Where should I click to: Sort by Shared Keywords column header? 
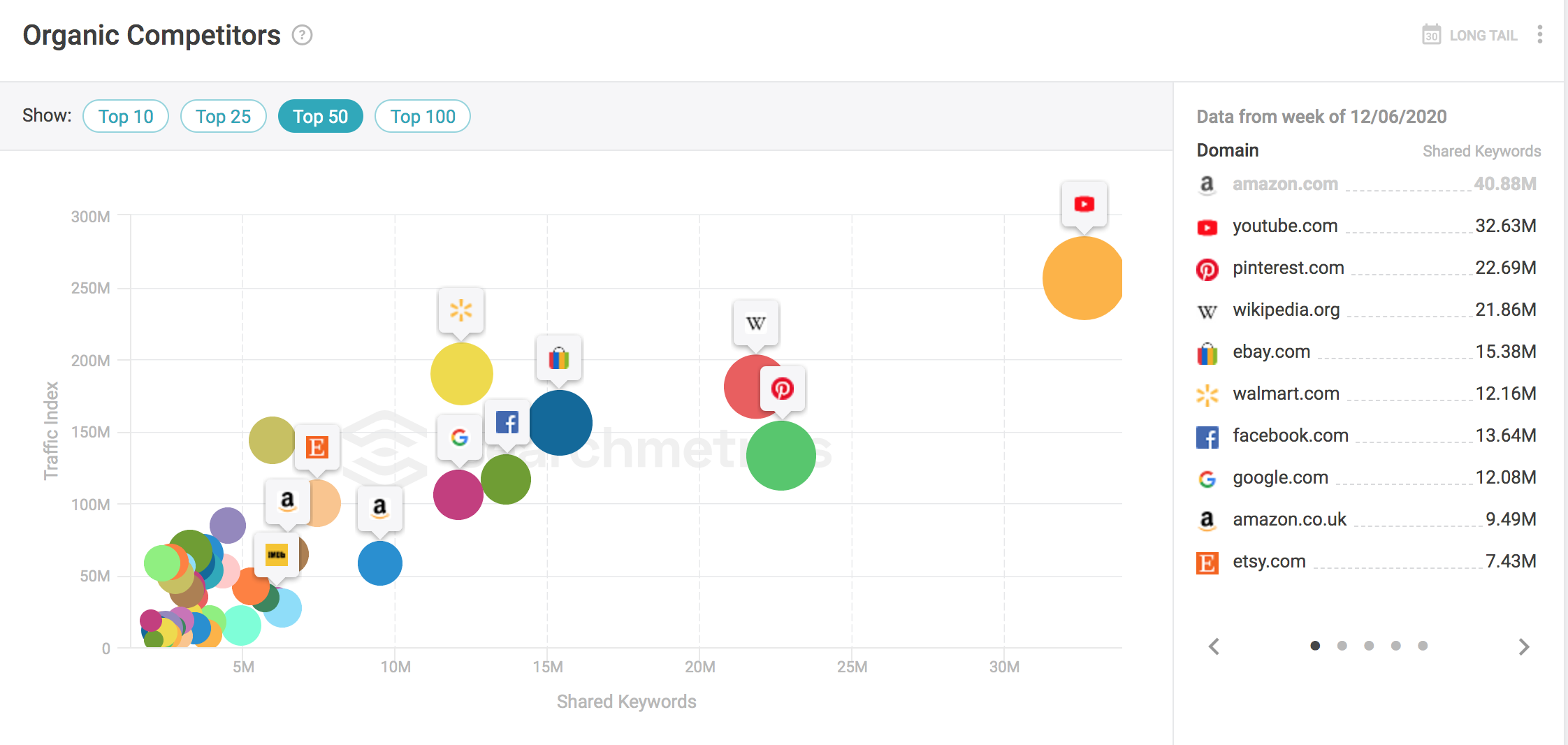point(1481,151)
